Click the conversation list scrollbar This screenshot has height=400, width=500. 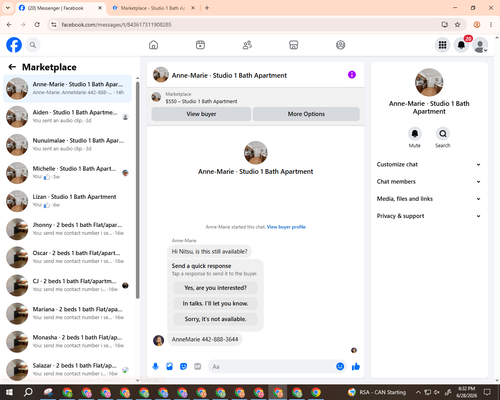tap(137, 190)
